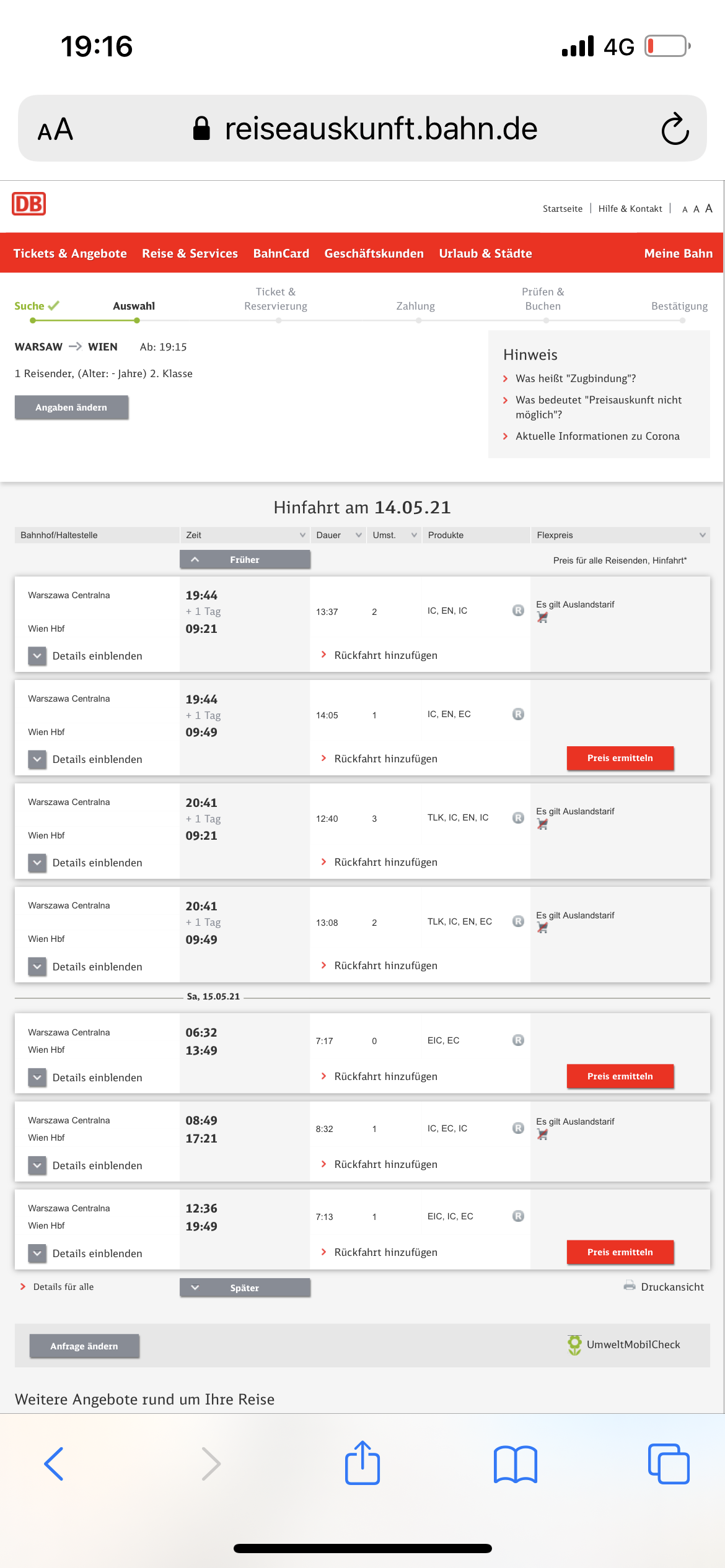
Task: Open the Safari tabs overview
Action: [668, 1464]
